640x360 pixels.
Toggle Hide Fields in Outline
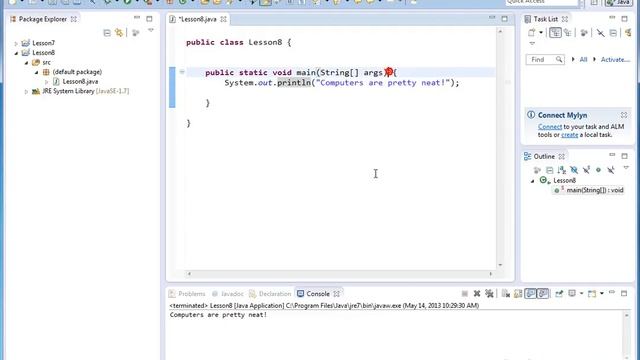(x=574, y=170)
